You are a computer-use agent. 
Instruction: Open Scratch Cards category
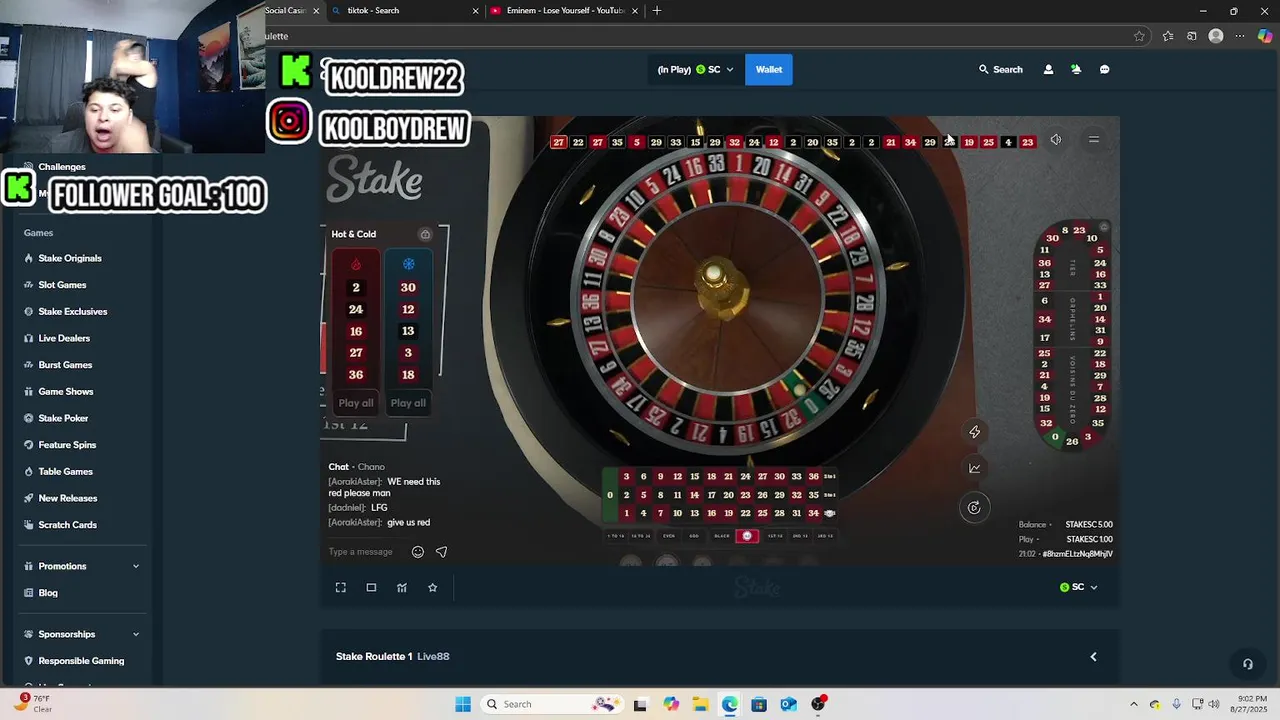(67, 525)
